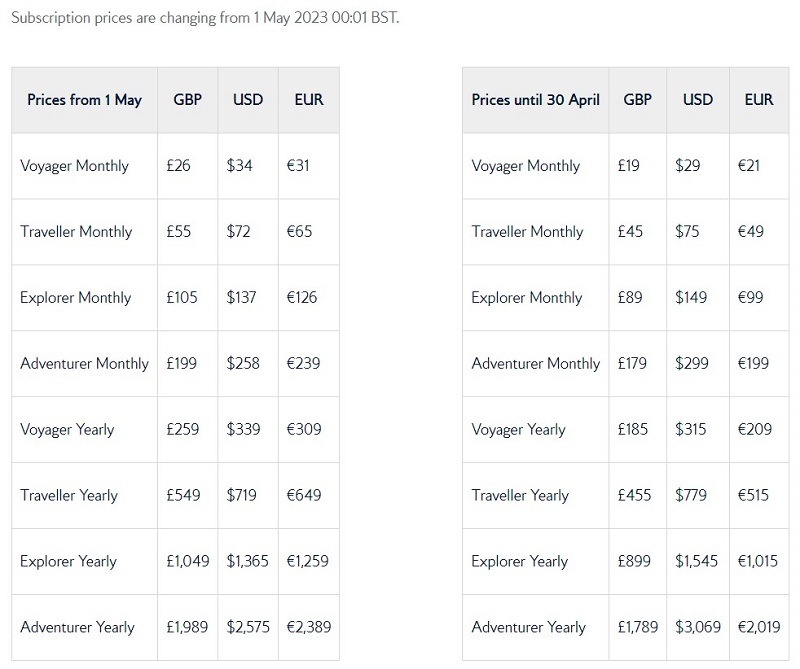Click the 'Adventurer Yearly' label in May table
The width and height of the screenshot is (800, 669).
pyautogui.click(x=78, y=627)
